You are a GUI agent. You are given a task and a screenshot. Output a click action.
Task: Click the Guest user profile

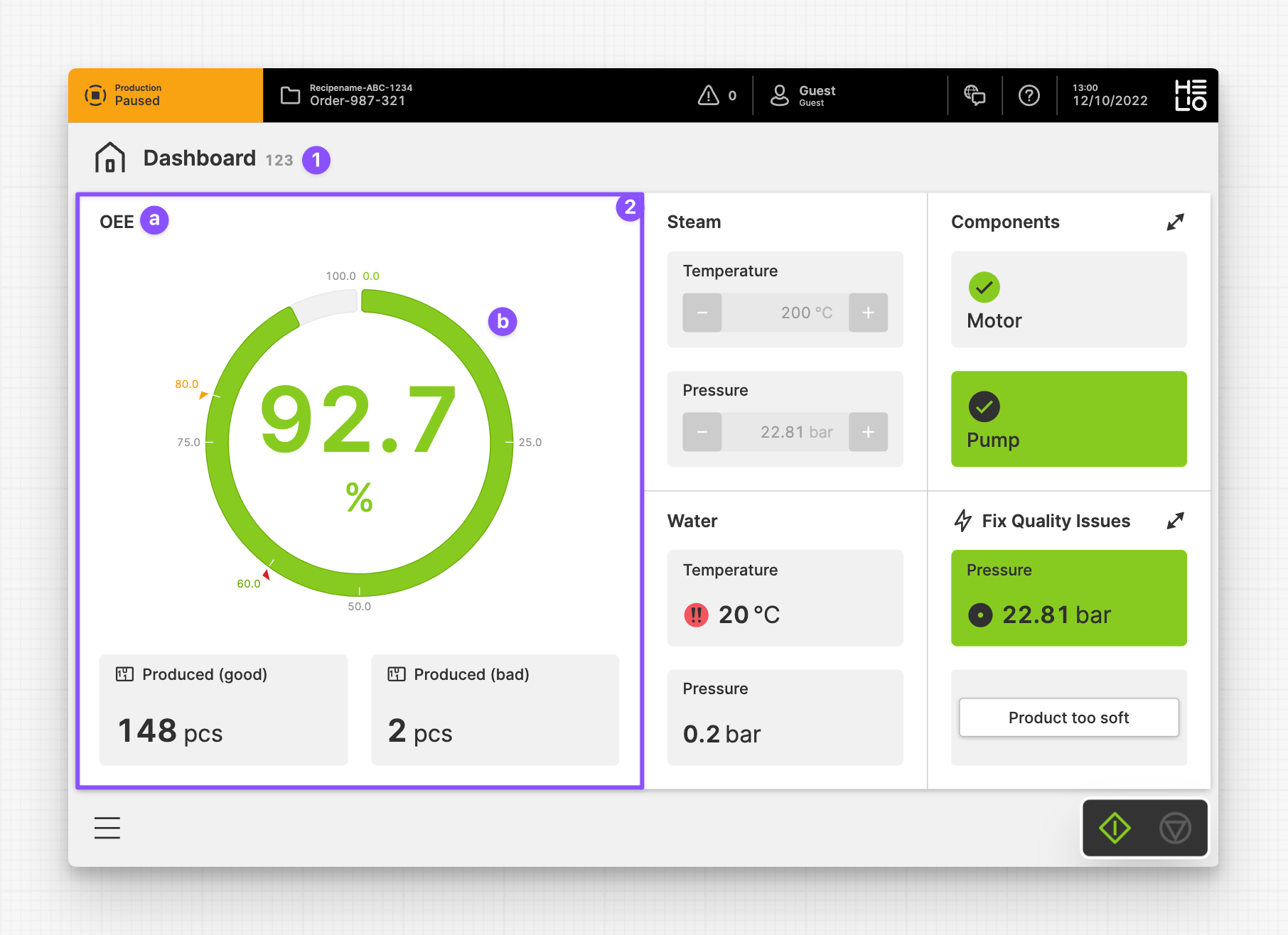tap(803, 95)
